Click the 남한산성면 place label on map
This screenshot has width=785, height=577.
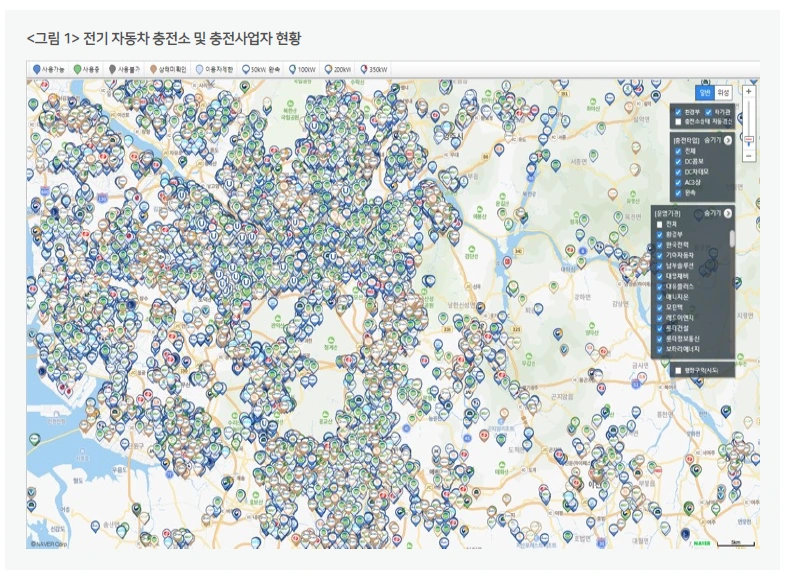pyautogui.click(x=462, y=305)
